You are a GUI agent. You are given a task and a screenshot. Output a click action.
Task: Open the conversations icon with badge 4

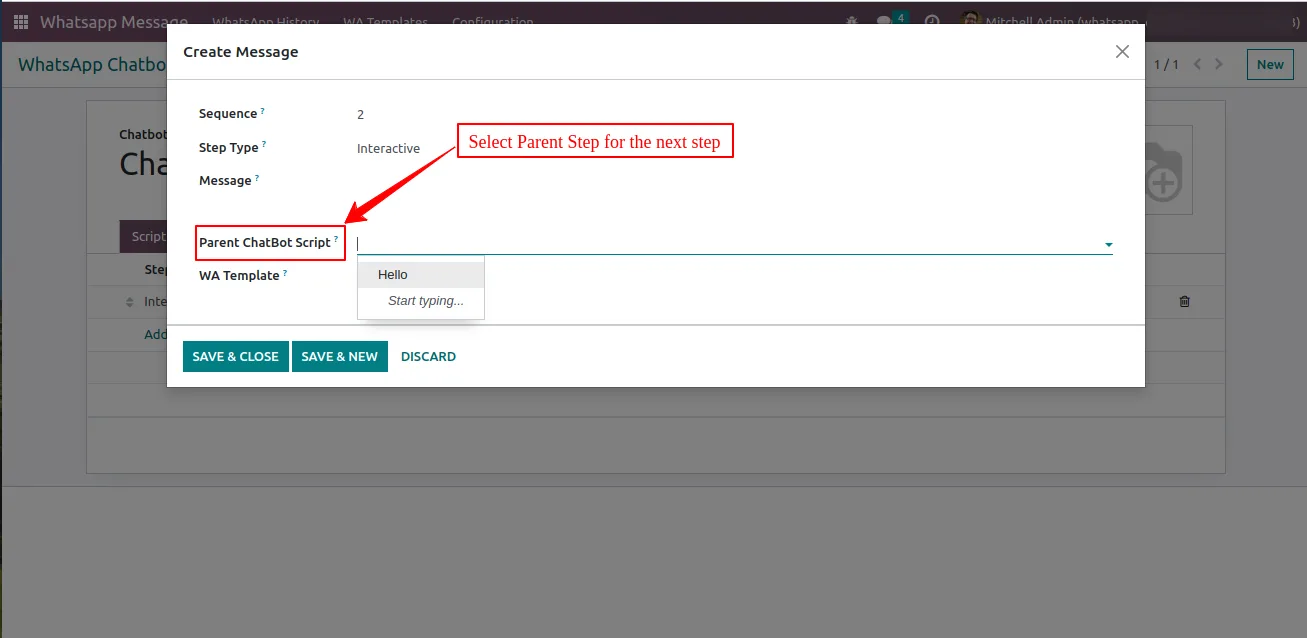(x=891, y=20)
